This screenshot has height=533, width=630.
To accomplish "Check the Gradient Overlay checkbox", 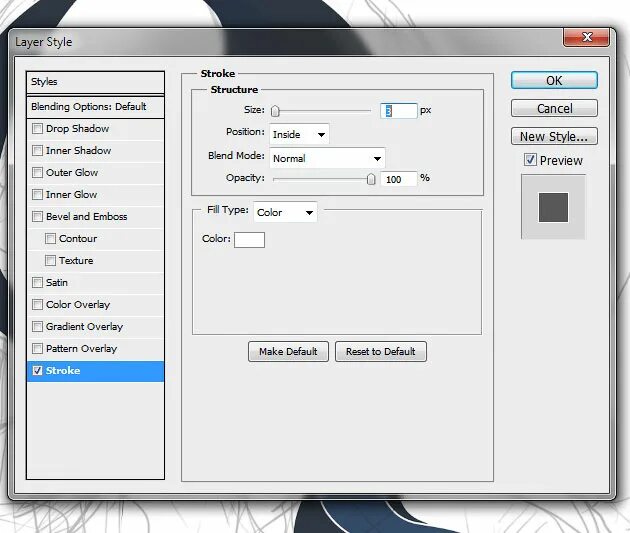I will tap(37, 327).
